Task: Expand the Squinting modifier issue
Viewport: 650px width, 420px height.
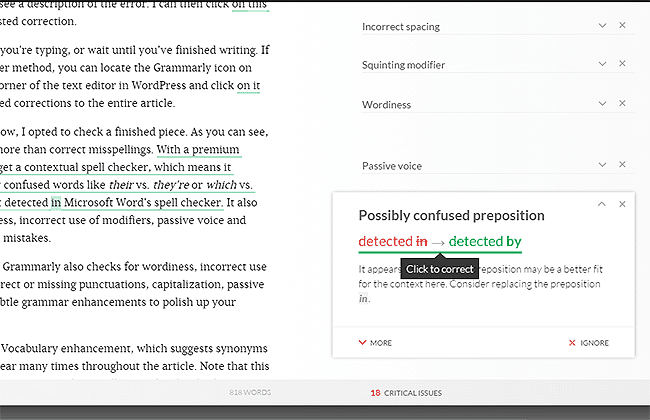Action: pyautogui.click(x=602, y=63)
